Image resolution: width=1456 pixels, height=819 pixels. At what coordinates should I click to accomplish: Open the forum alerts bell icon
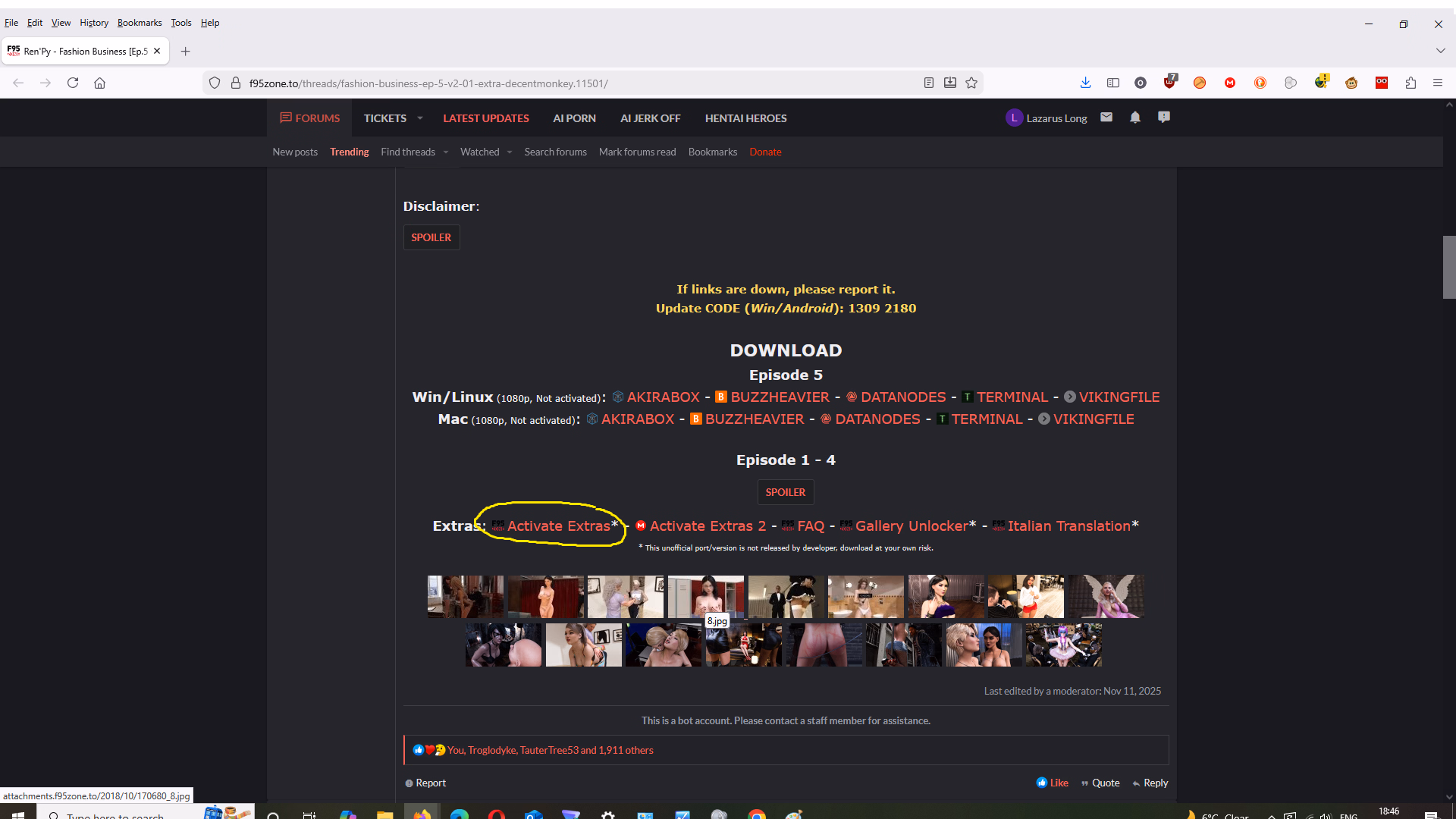[1135, 118]
